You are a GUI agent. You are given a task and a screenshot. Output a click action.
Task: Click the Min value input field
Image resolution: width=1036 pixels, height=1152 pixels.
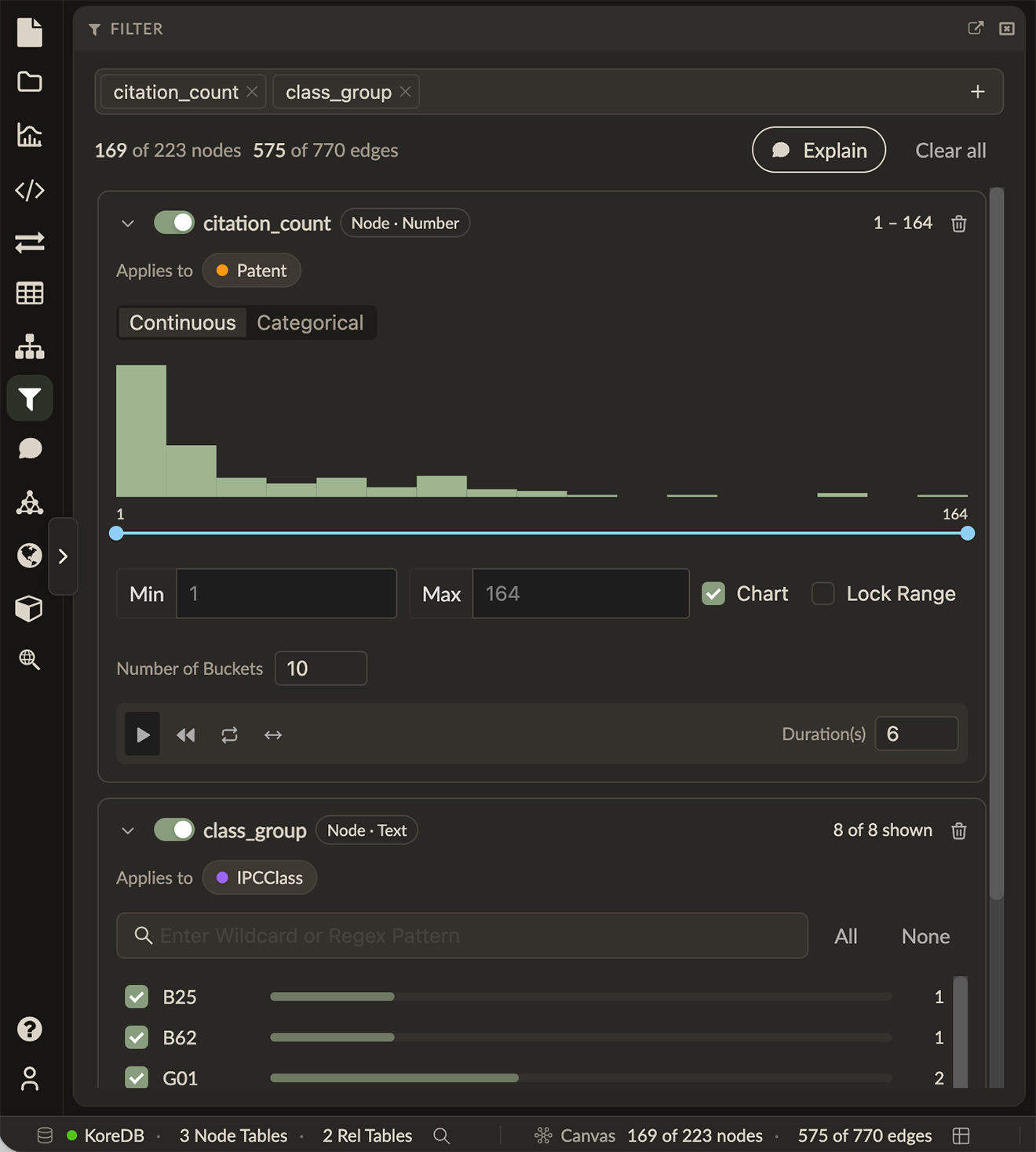[x=286, y=593]
